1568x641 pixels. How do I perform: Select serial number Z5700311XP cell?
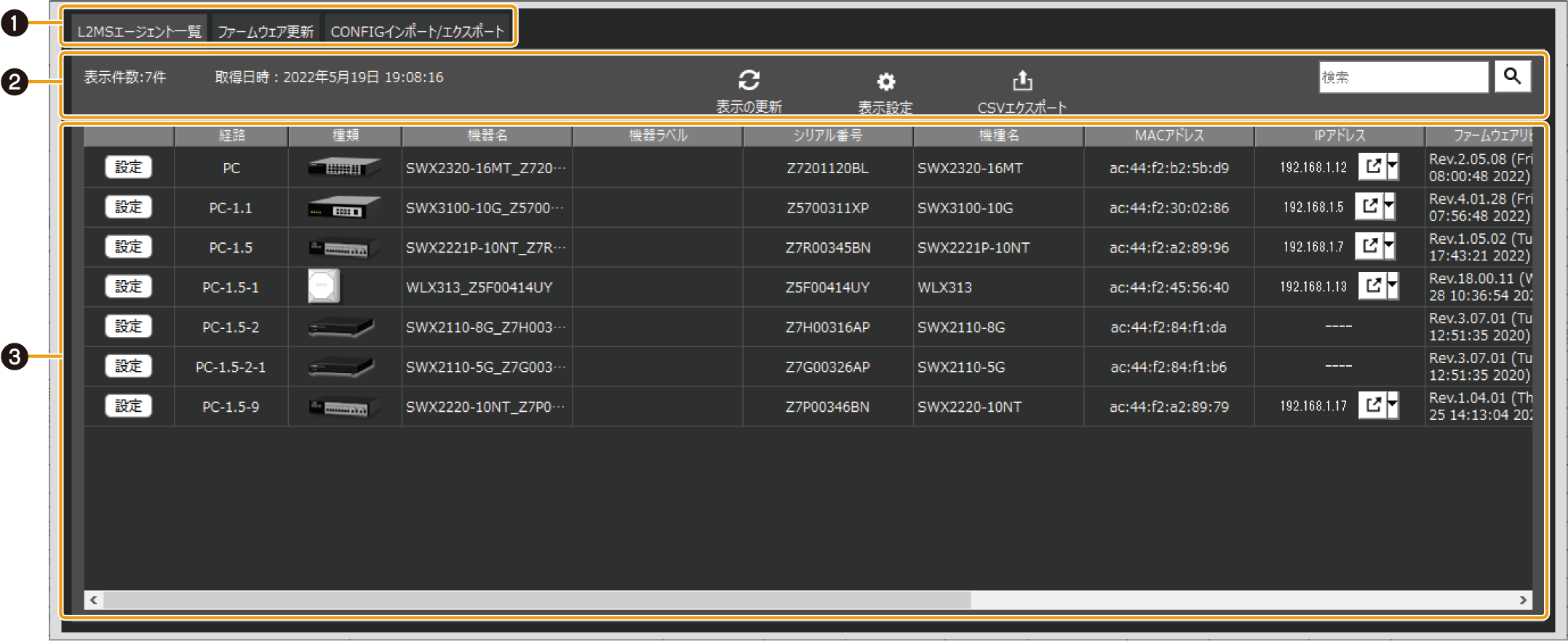pos(827,208)
